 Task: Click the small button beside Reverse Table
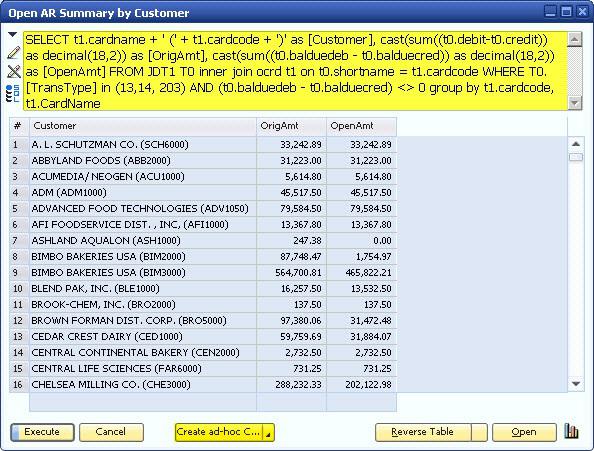479,432
